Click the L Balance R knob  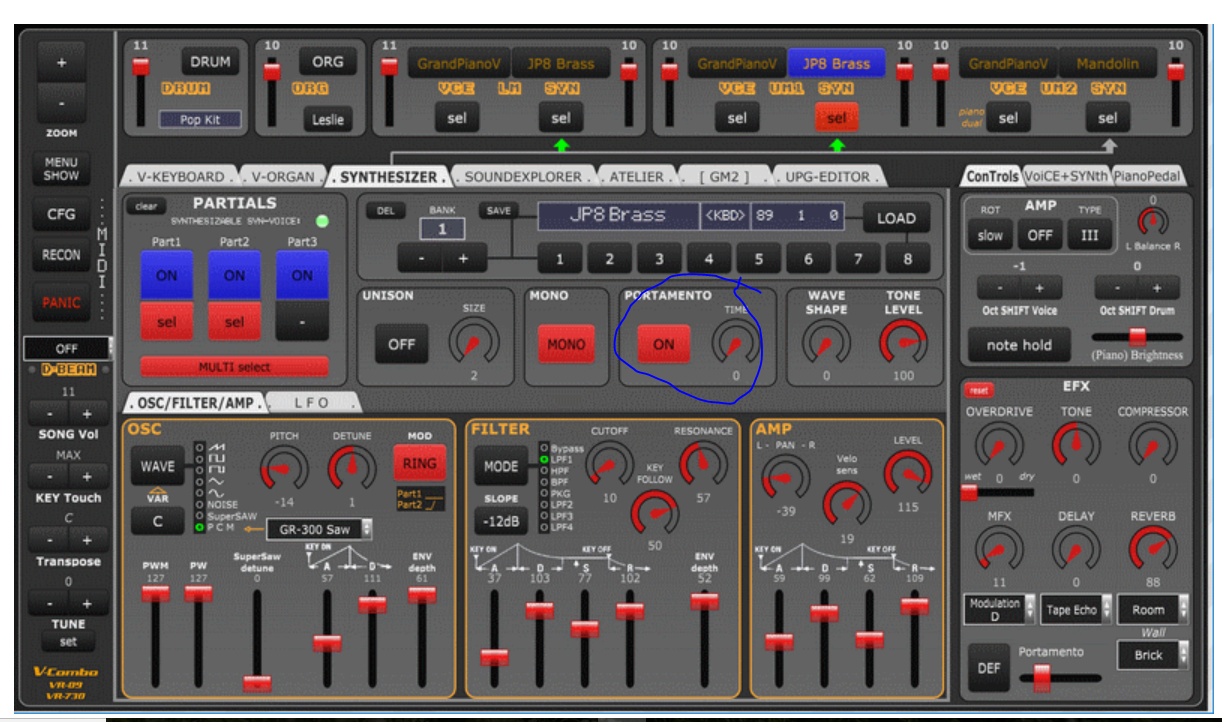(1153, 222)
